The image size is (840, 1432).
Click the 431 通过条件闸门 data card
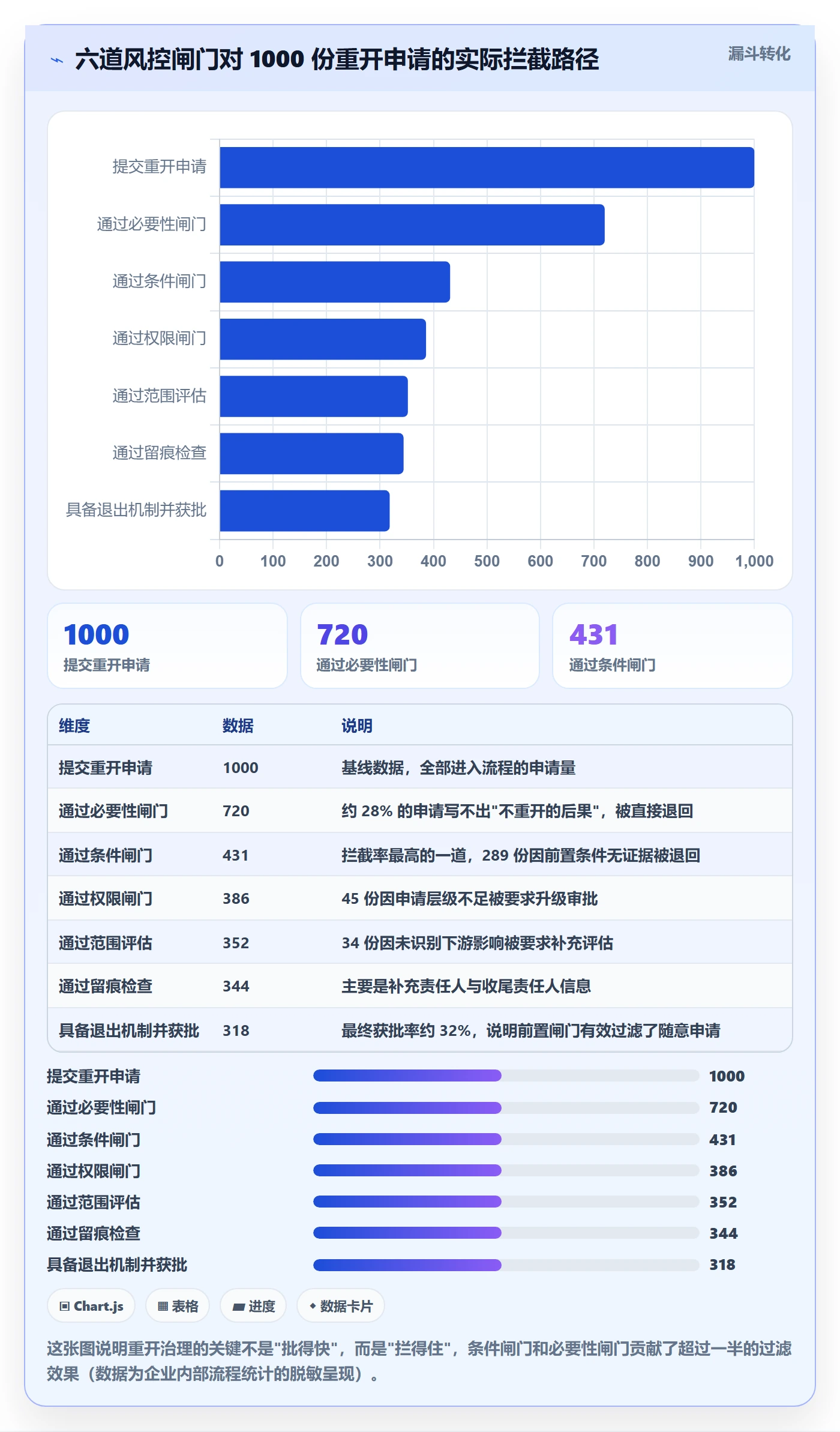[673, 646]
